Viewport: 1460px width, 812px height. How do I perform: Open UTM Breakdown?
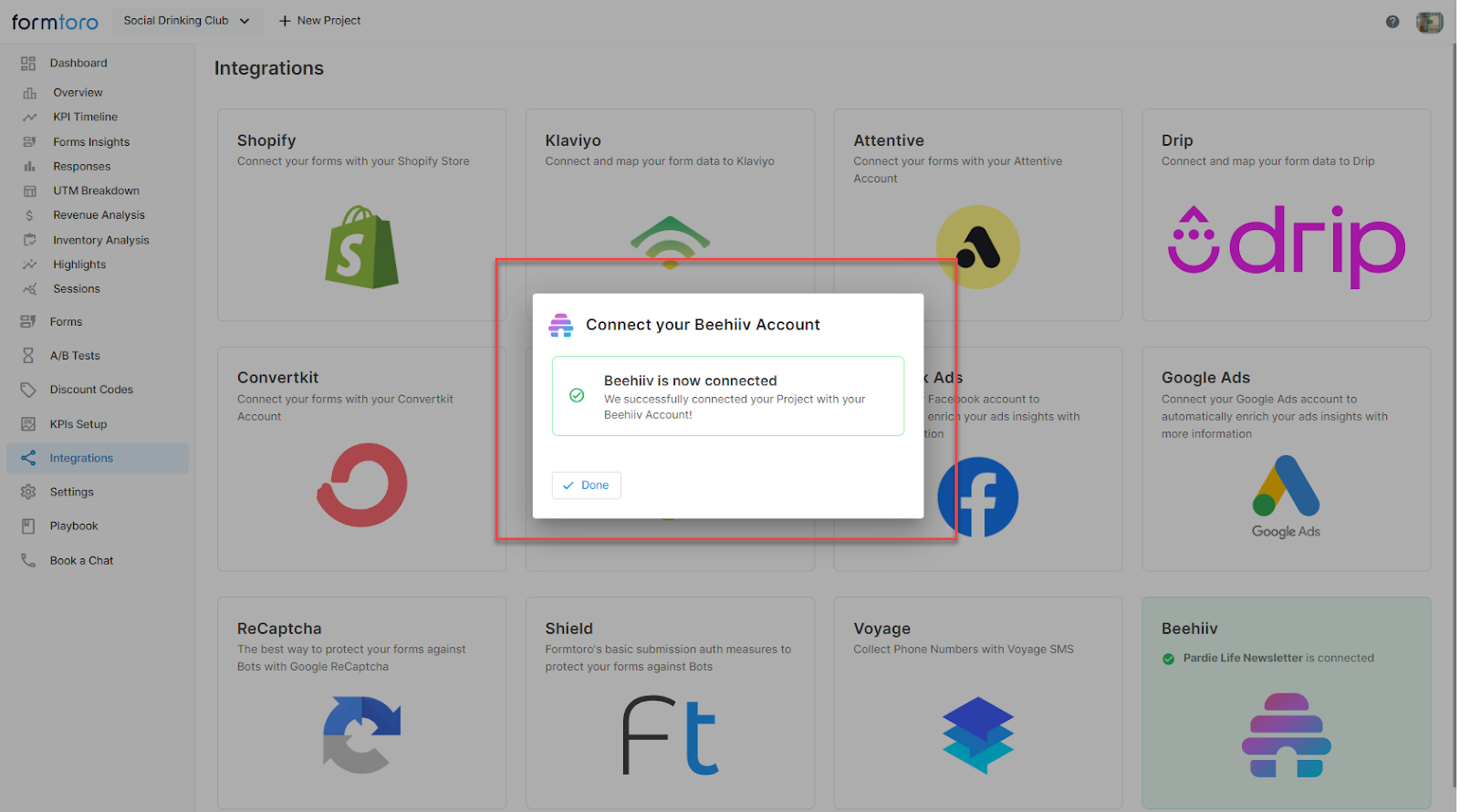[x=96, y=191]
